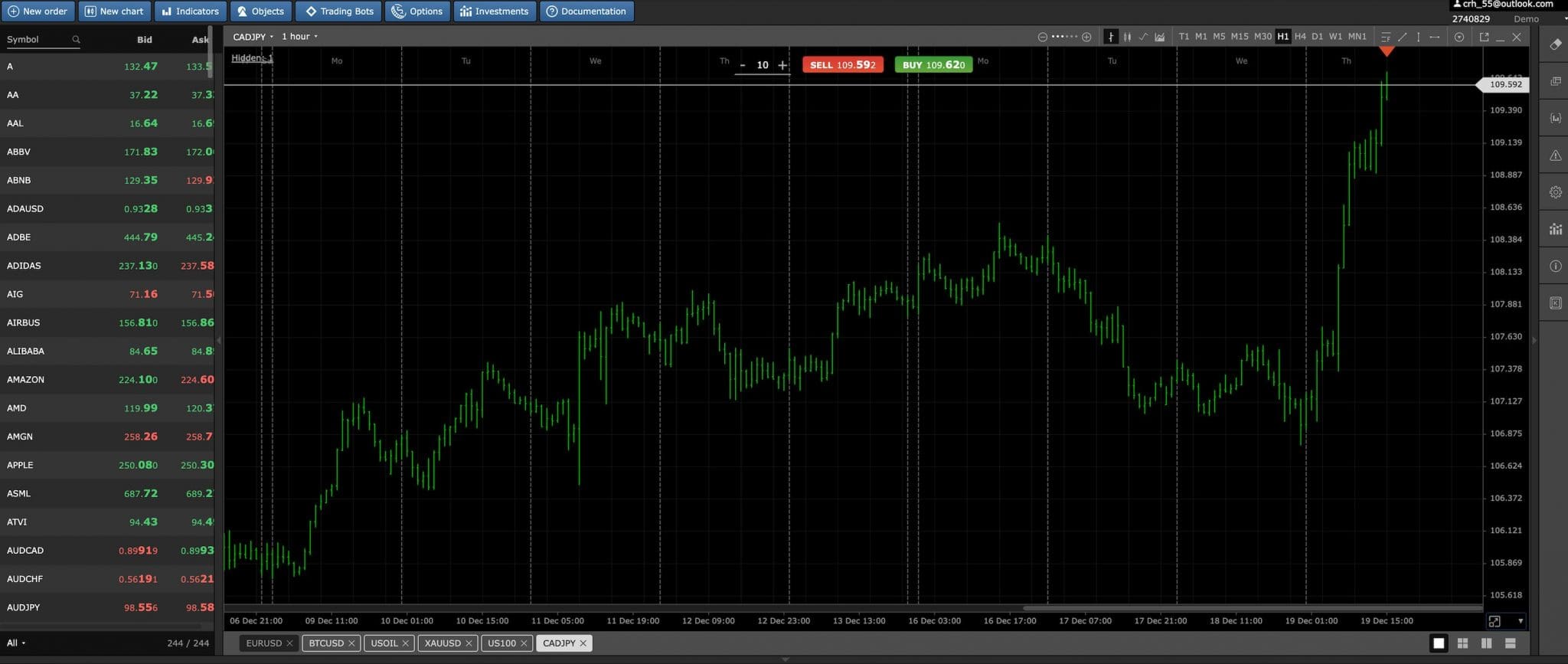The image size is (1568, 664).
Task: Select the horizontal line drawing tool
Action: pos(1435,37)
